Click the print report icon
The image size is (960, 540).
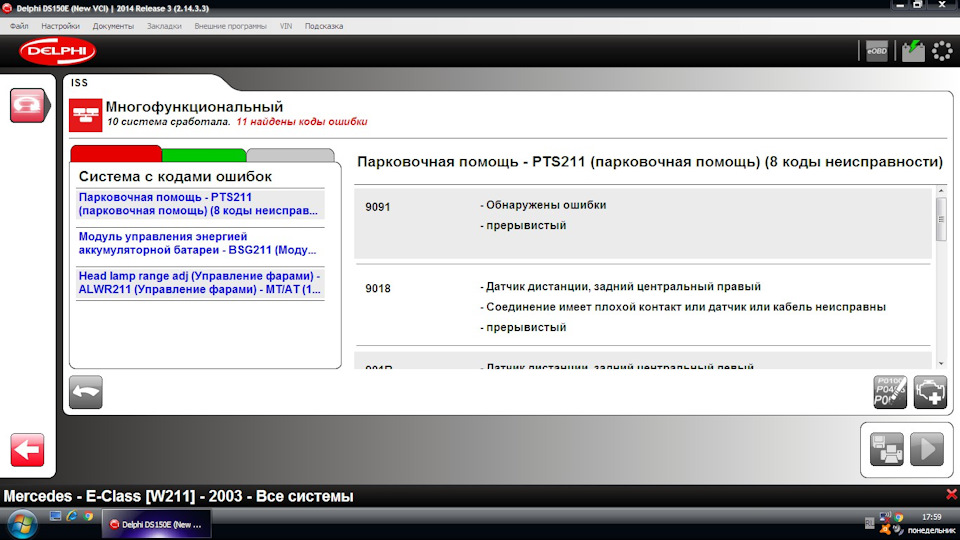pyautogui.click(x=887, y=449)
